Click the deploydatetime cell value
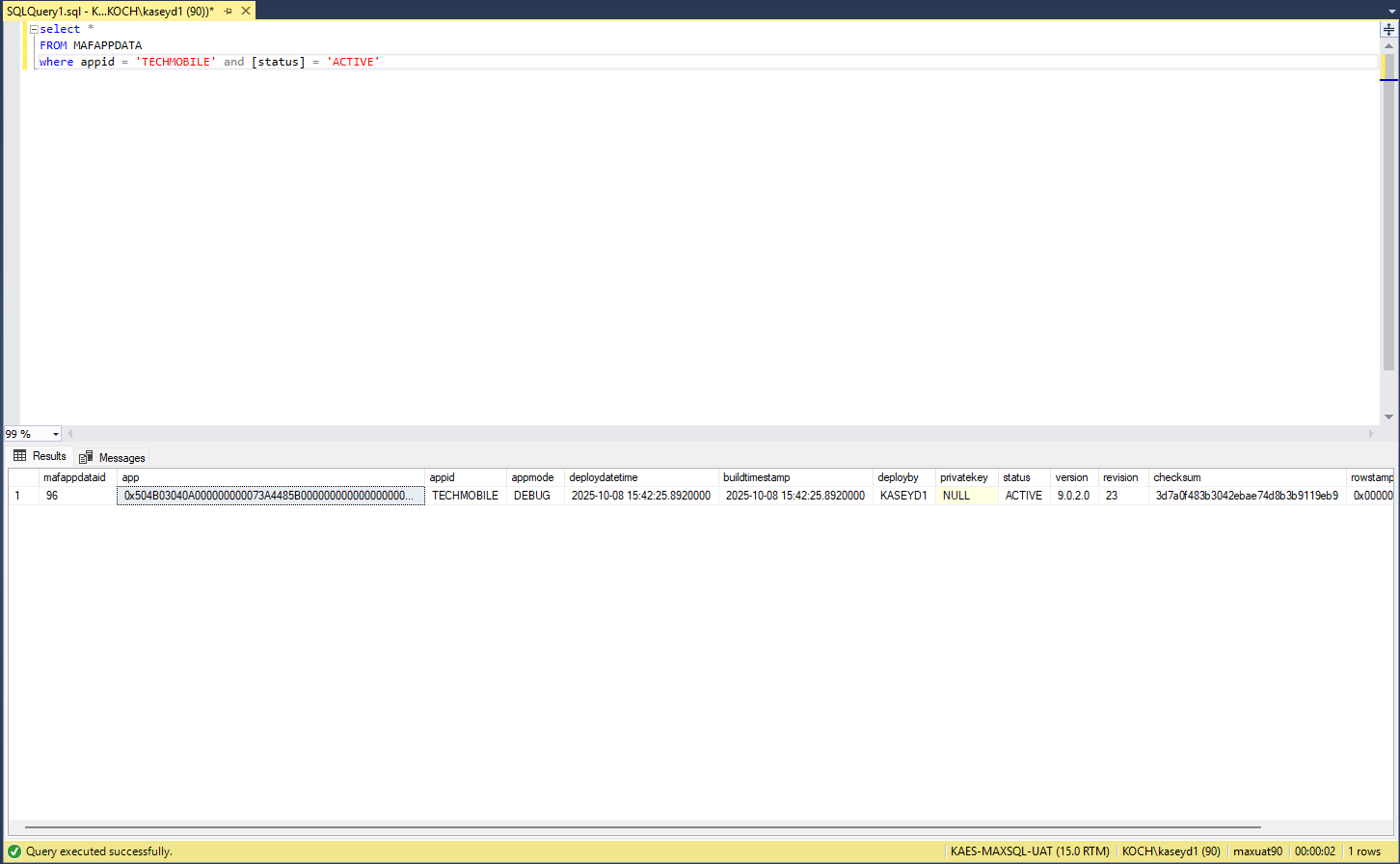The image size is (1400, 864). [x=642, y=496]
